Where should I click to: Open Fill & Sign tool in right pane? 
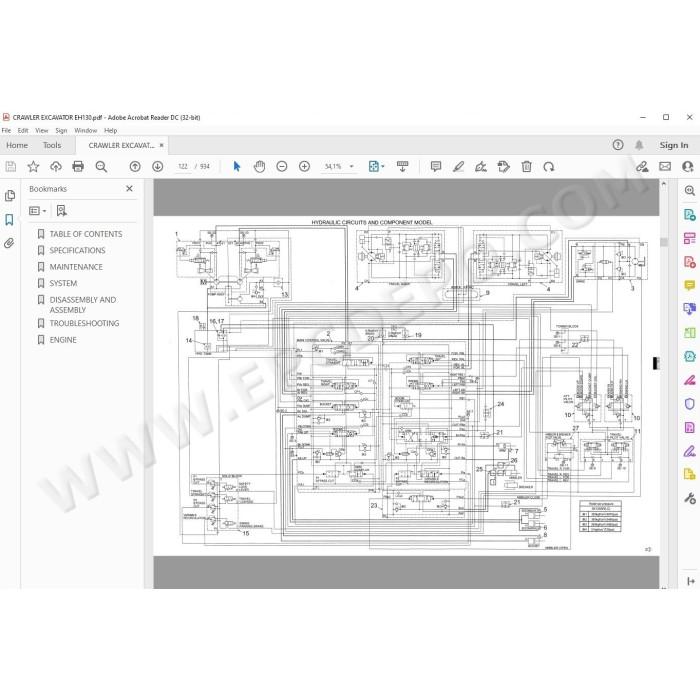tap(689, 451)
